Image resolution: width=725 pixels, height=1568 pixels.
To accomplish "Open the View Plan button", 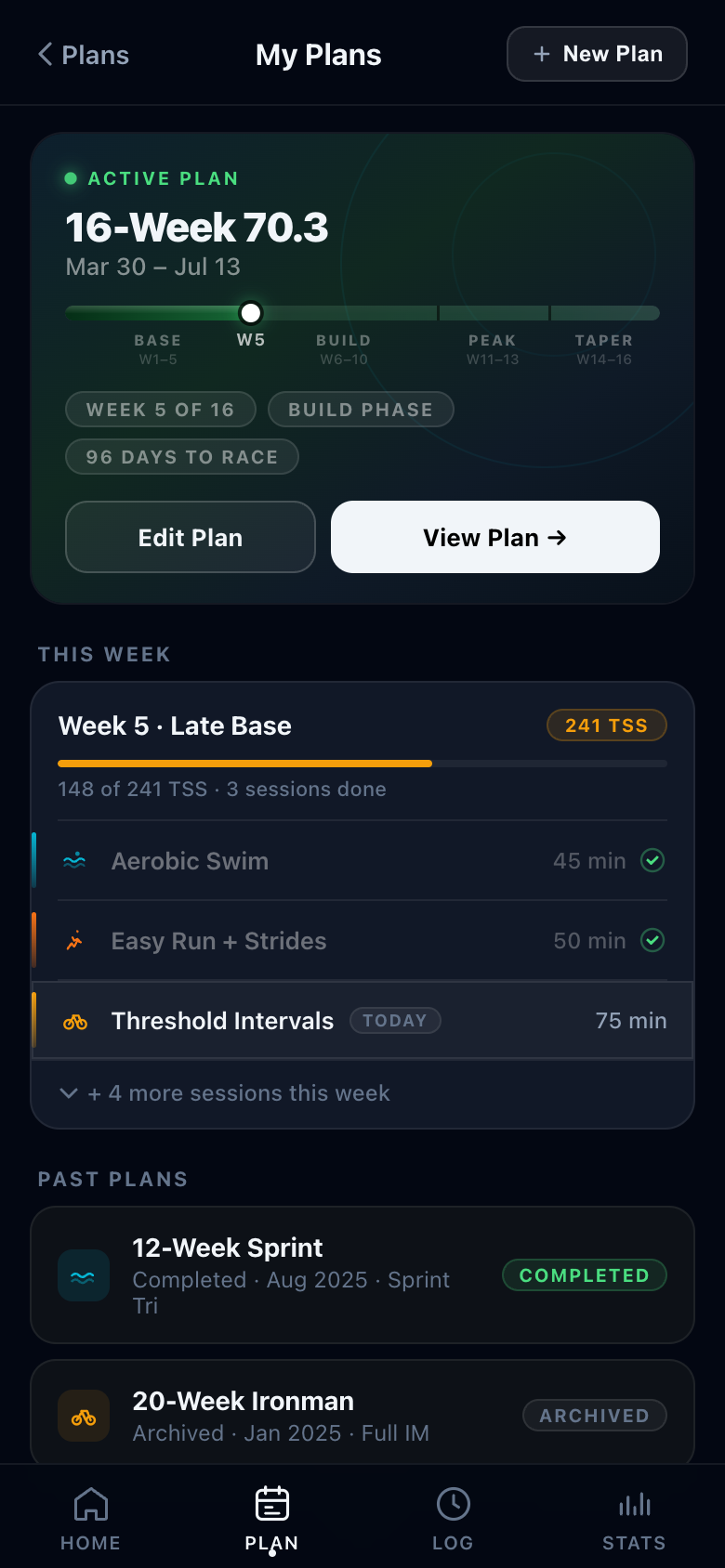I will click(494, 537).
